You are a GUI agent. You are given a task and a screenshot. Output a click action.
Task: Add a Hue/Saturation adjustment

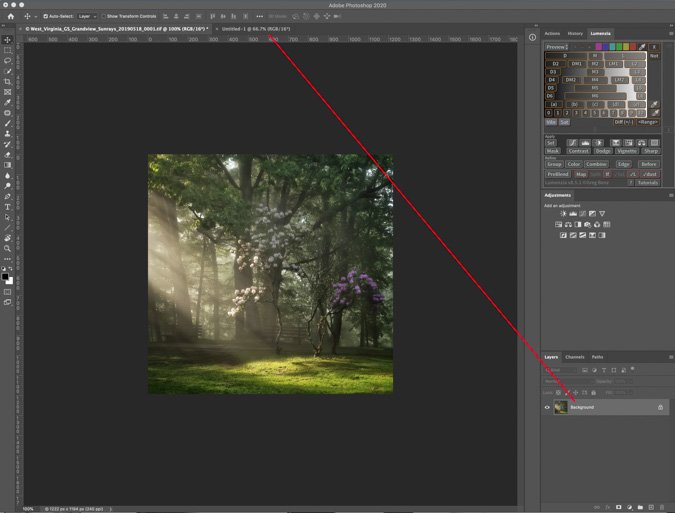tap(559, 224)
